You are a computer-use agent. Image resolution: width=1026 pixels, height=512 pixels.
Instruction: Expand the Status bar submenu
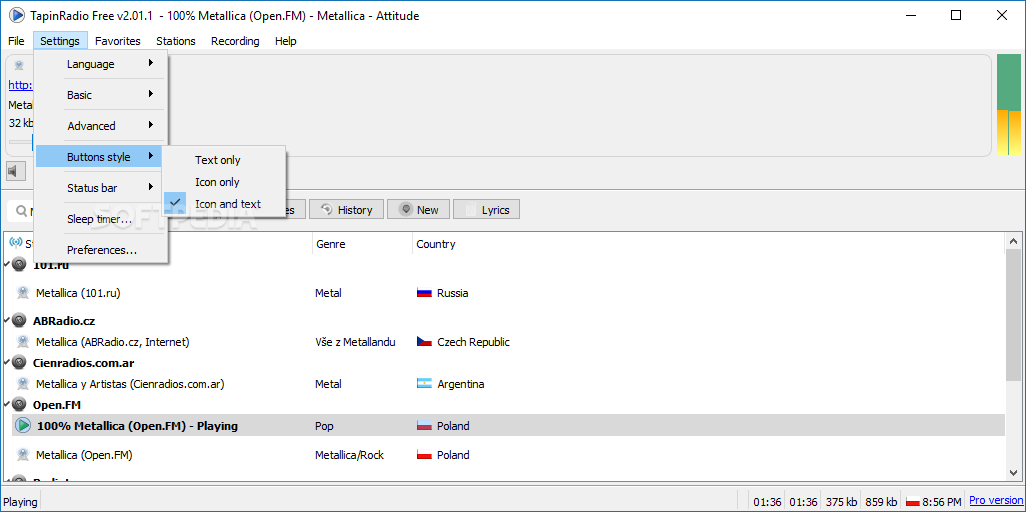pyautogui.click(x=101, y=188)
